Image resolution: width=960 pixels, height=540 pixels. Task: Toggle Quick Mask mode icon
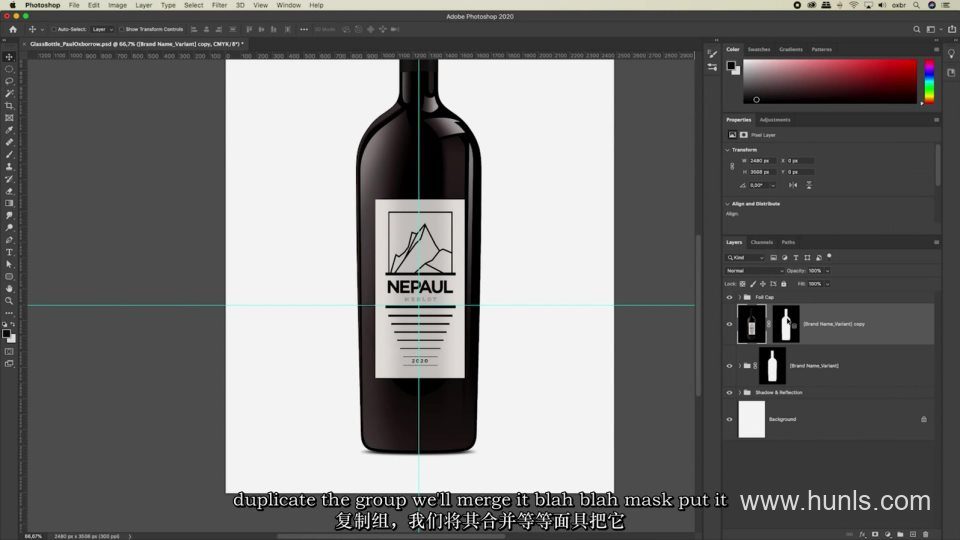point(9,351)
